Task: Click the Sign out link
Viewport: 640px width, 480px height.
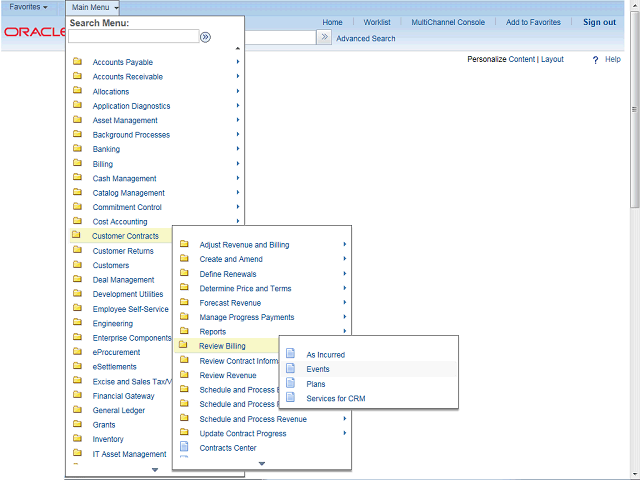Action: coord(599,22)
